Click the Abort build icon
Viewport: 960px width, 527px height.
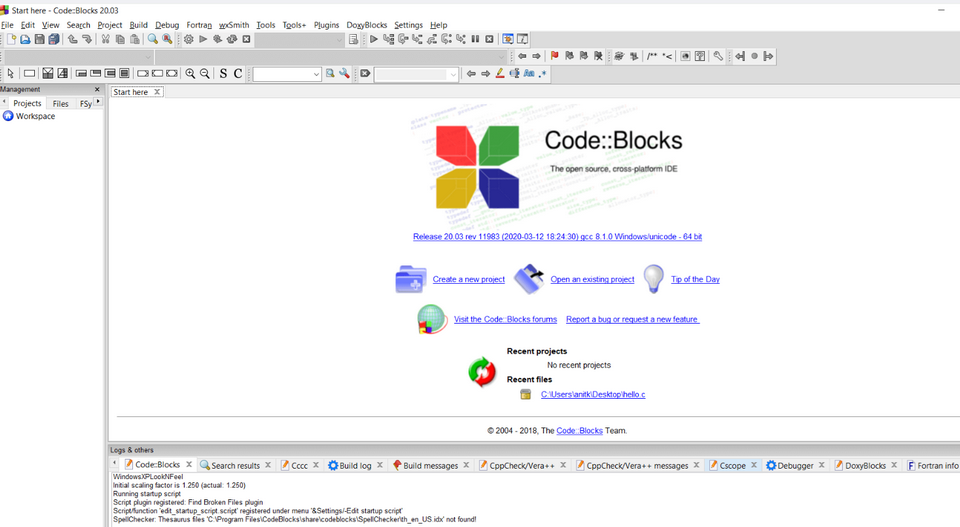[x=246, y=39]
